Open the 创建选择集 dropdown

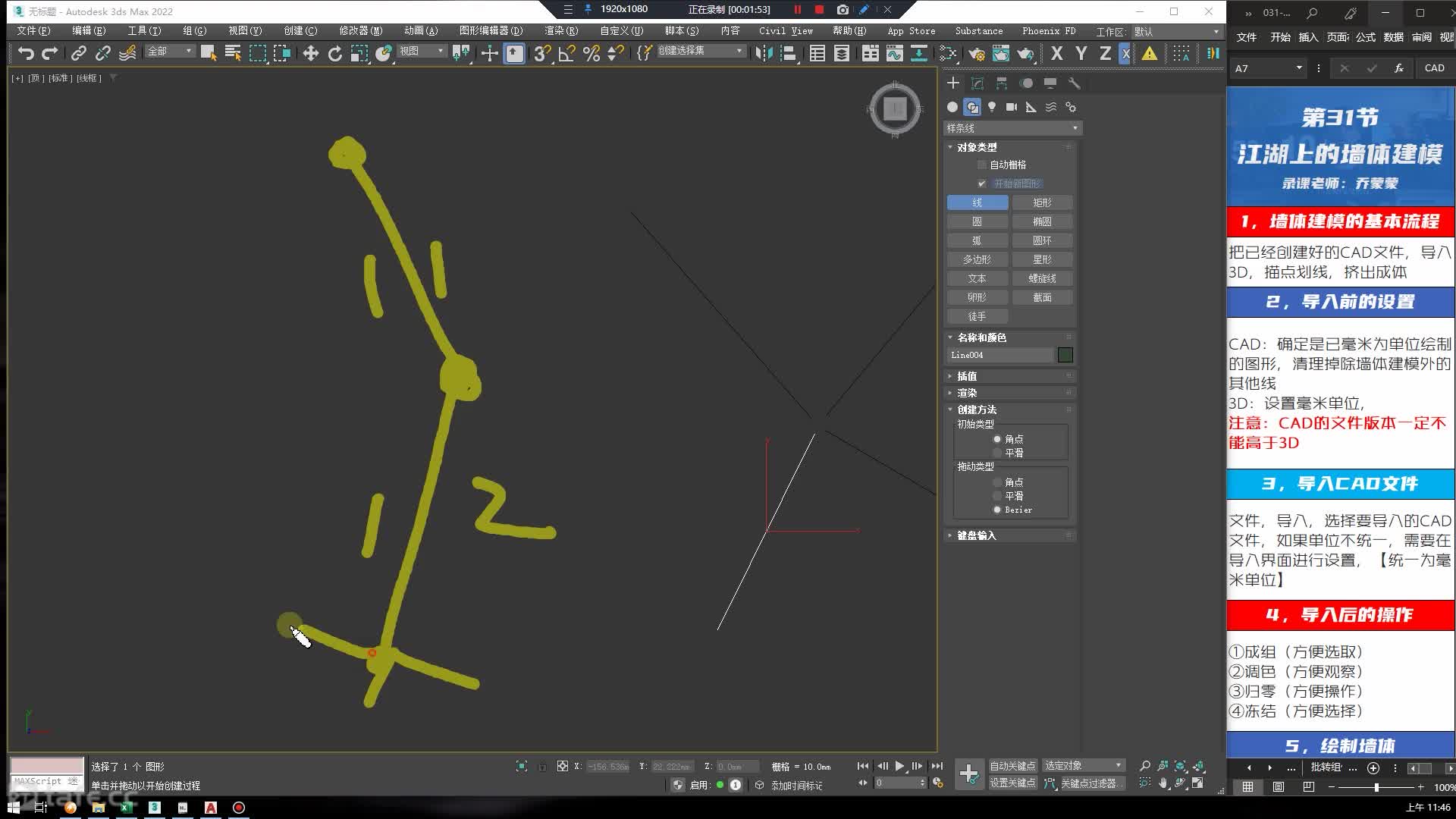point(700,50)
